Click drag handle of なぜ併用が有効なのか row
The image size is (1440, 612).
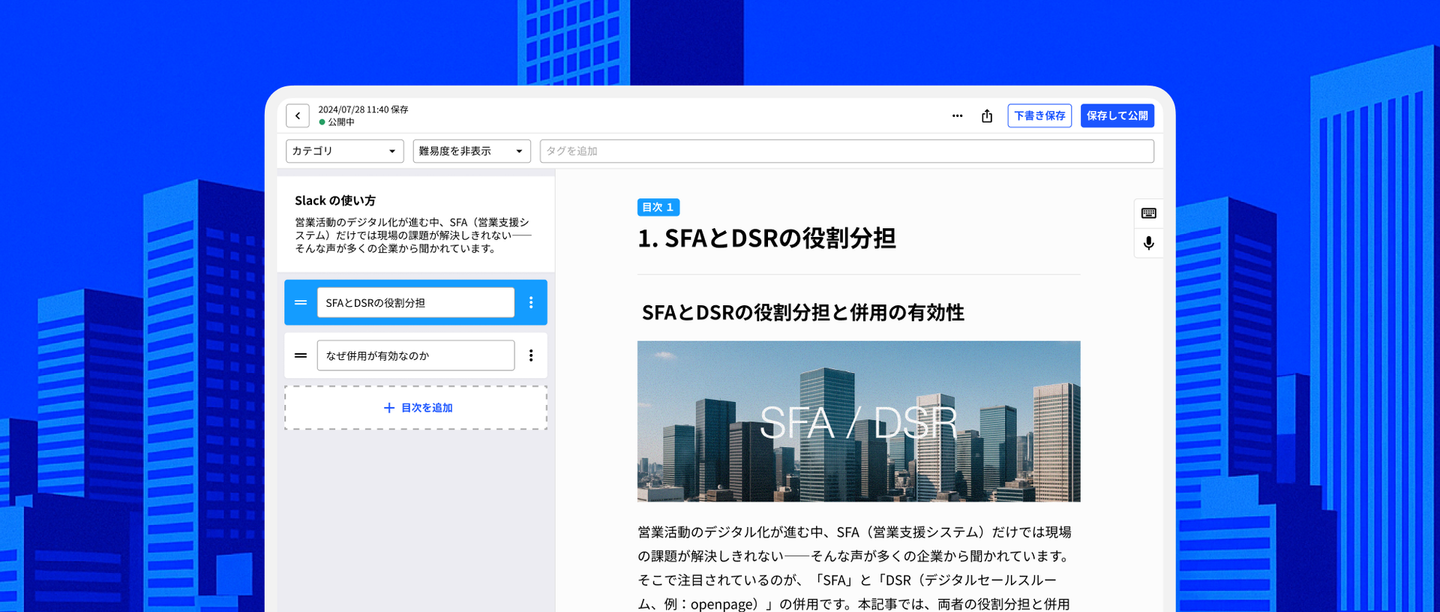tap(301, 355)
